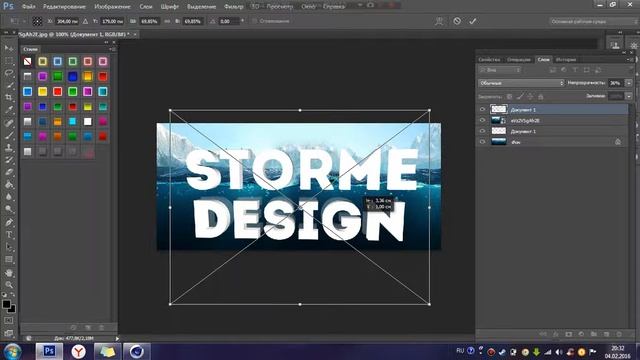
Task: Toggle visibility of the smart object layer
Action: [x=482, y=120]
